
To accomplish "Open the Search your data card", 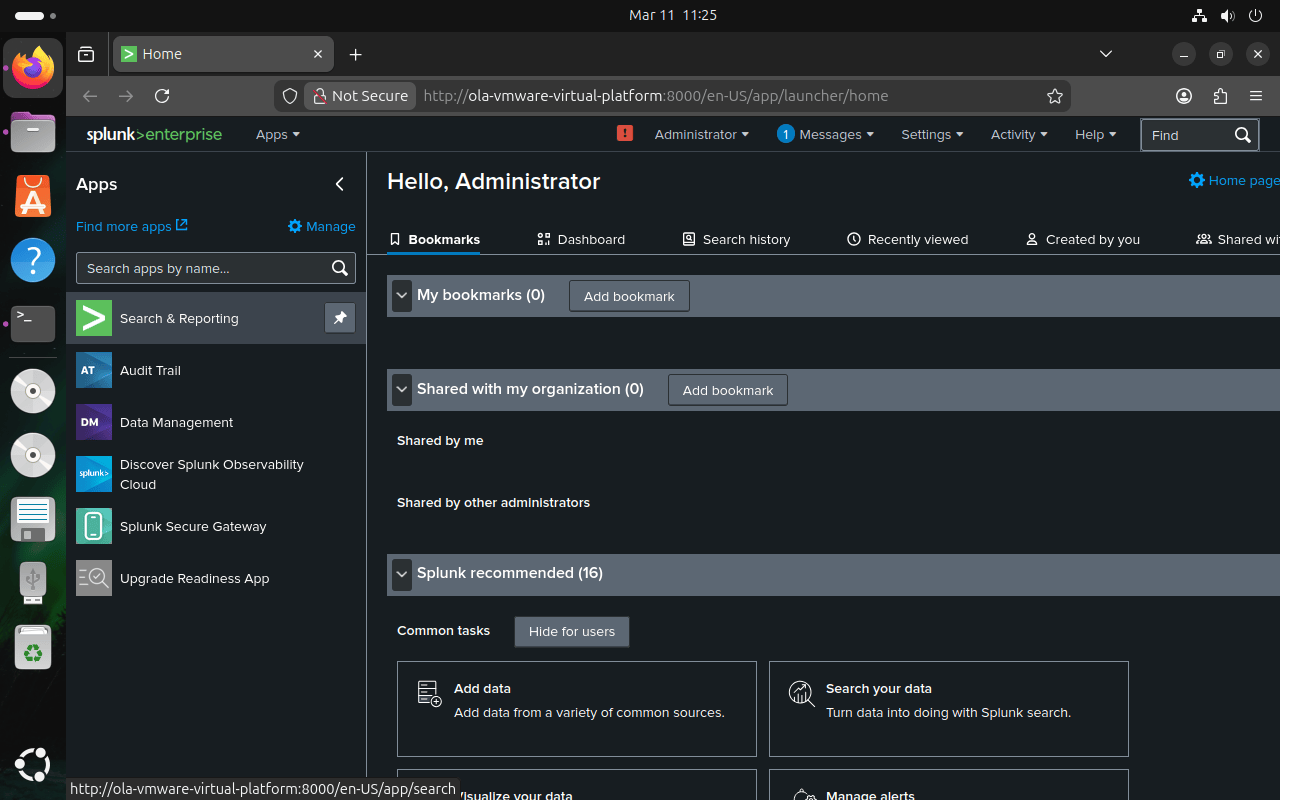I will [x=949, y=708].
